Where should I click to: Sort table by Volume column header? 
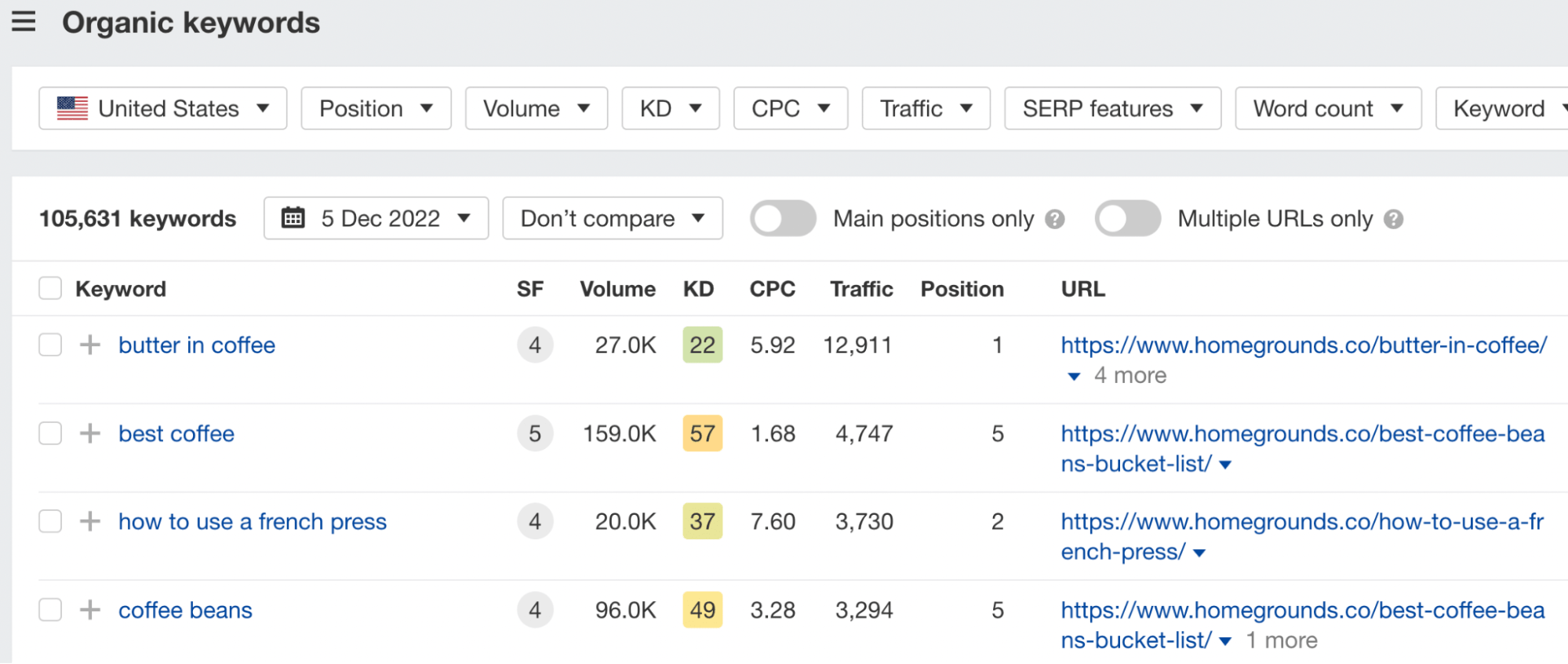tap(617, 289)
